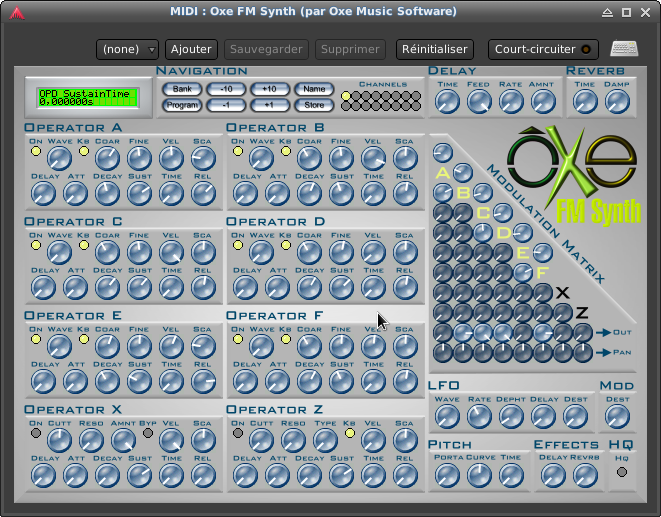Toggle Operator D KB LED

click(286, 245)
